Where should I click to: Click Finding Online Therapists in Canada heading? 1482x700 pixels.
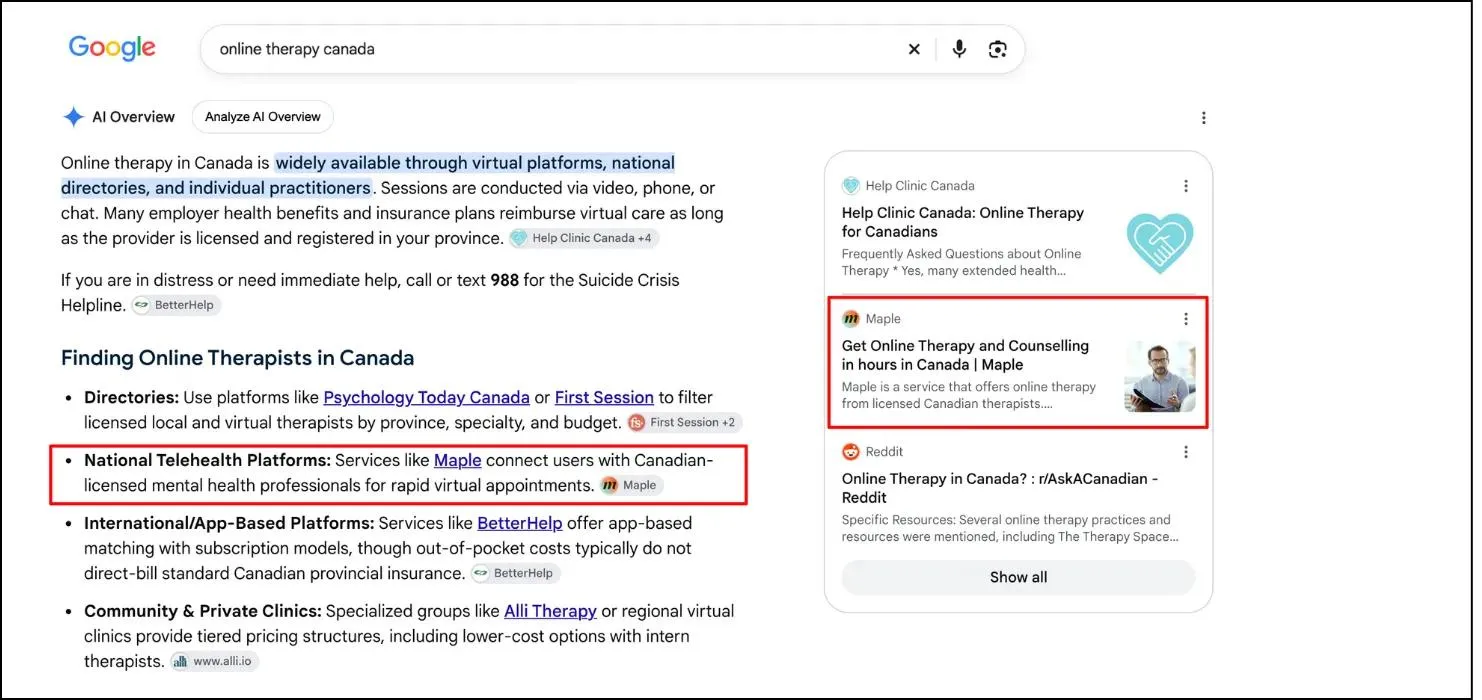[x=237, y=358]
